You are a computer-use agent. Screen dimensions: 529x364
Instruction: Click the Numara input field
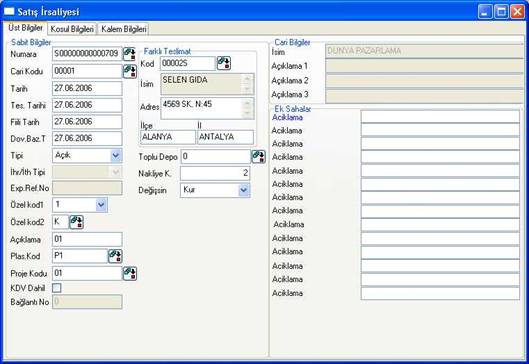click(x=87, y=54)
